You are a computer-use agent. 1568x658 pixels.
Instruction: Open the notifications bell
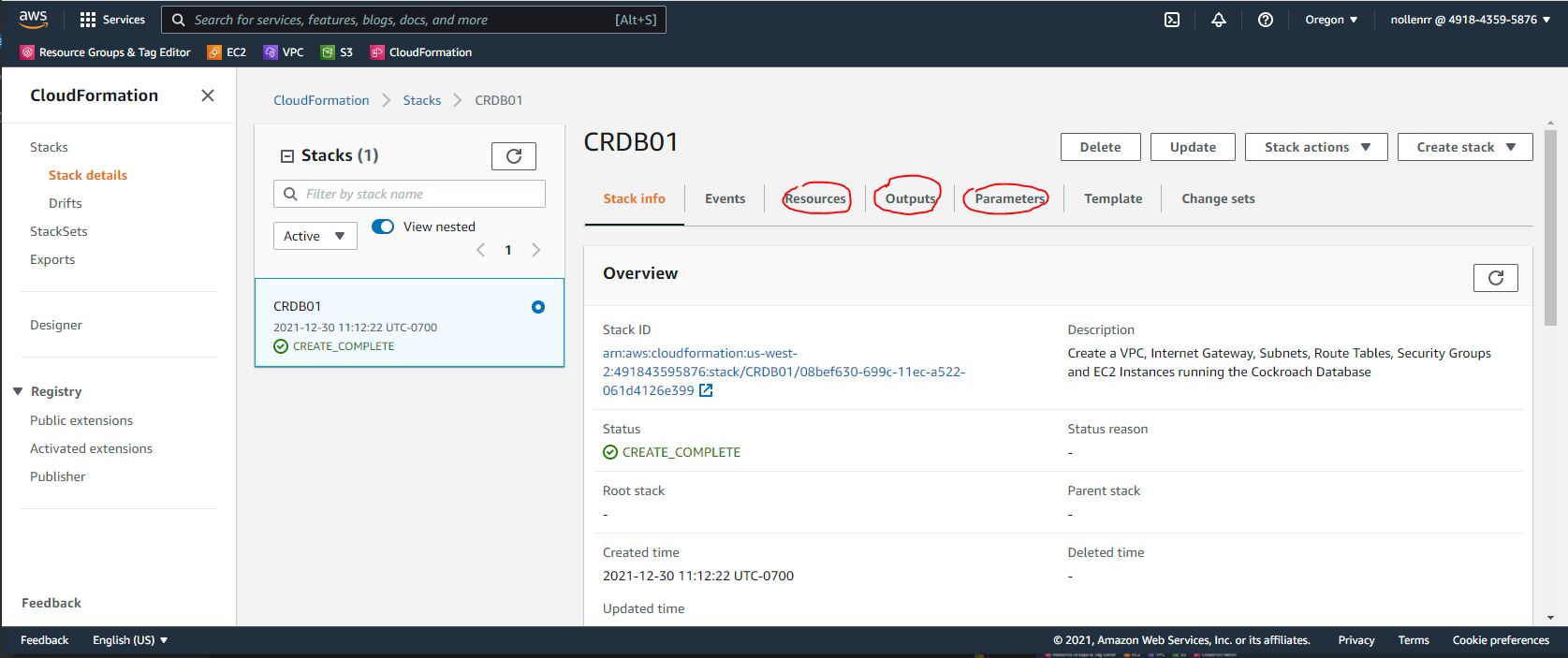[1219, 20]
